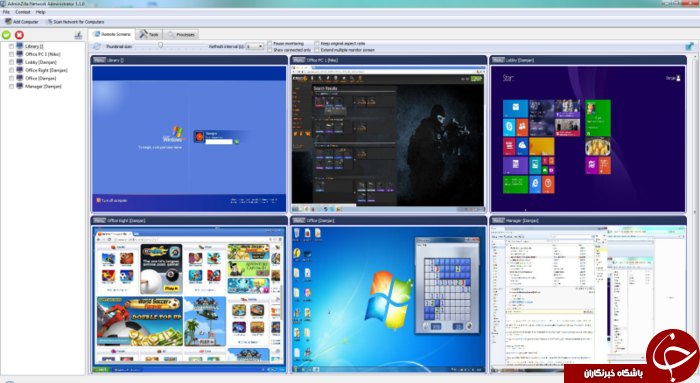
Task: Select the Manager [Damjan] entry in the computer list
Action: [43, 87]
